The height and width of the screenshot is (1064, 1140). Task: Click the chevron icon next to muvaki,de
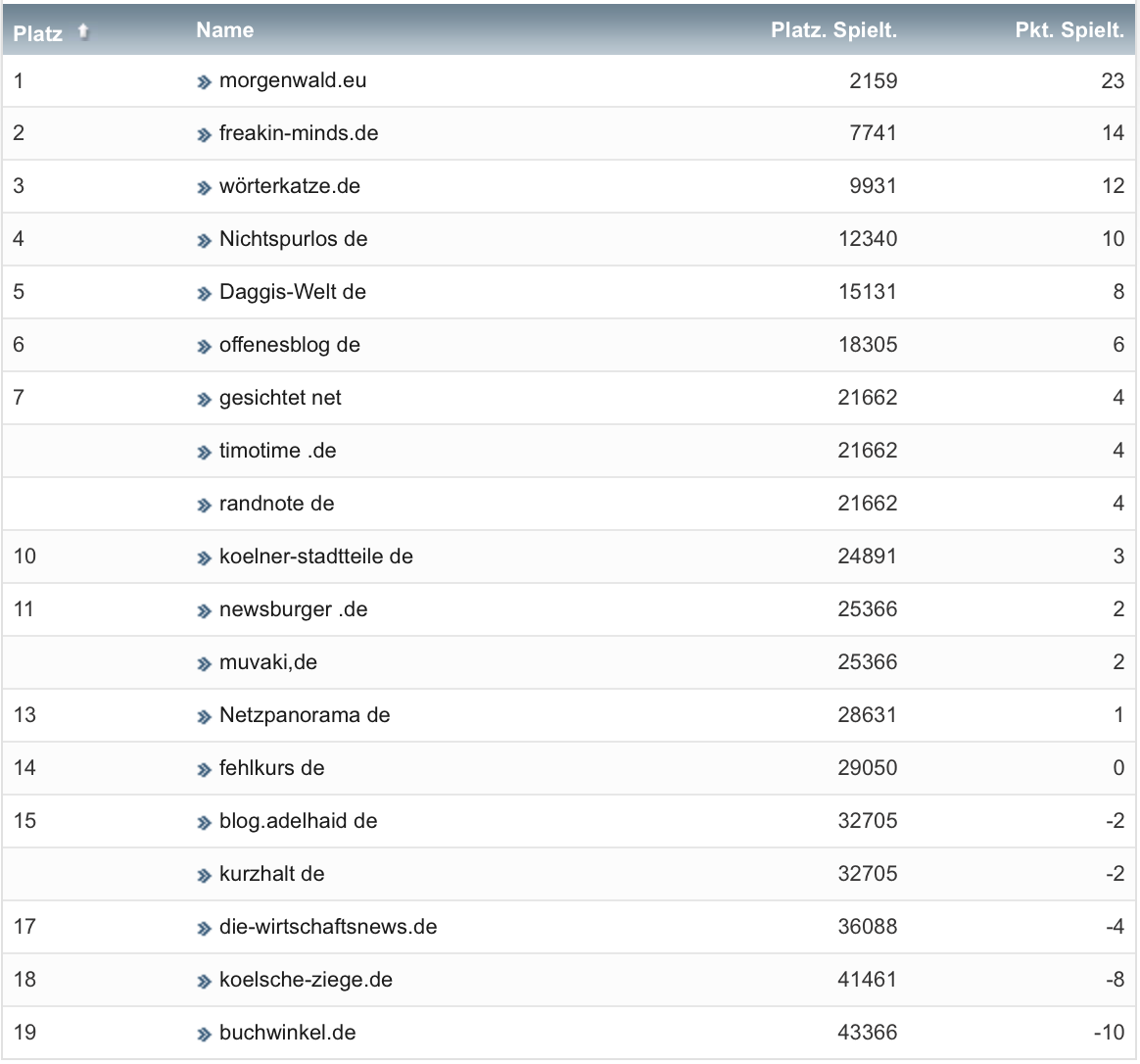click(204, 664)
